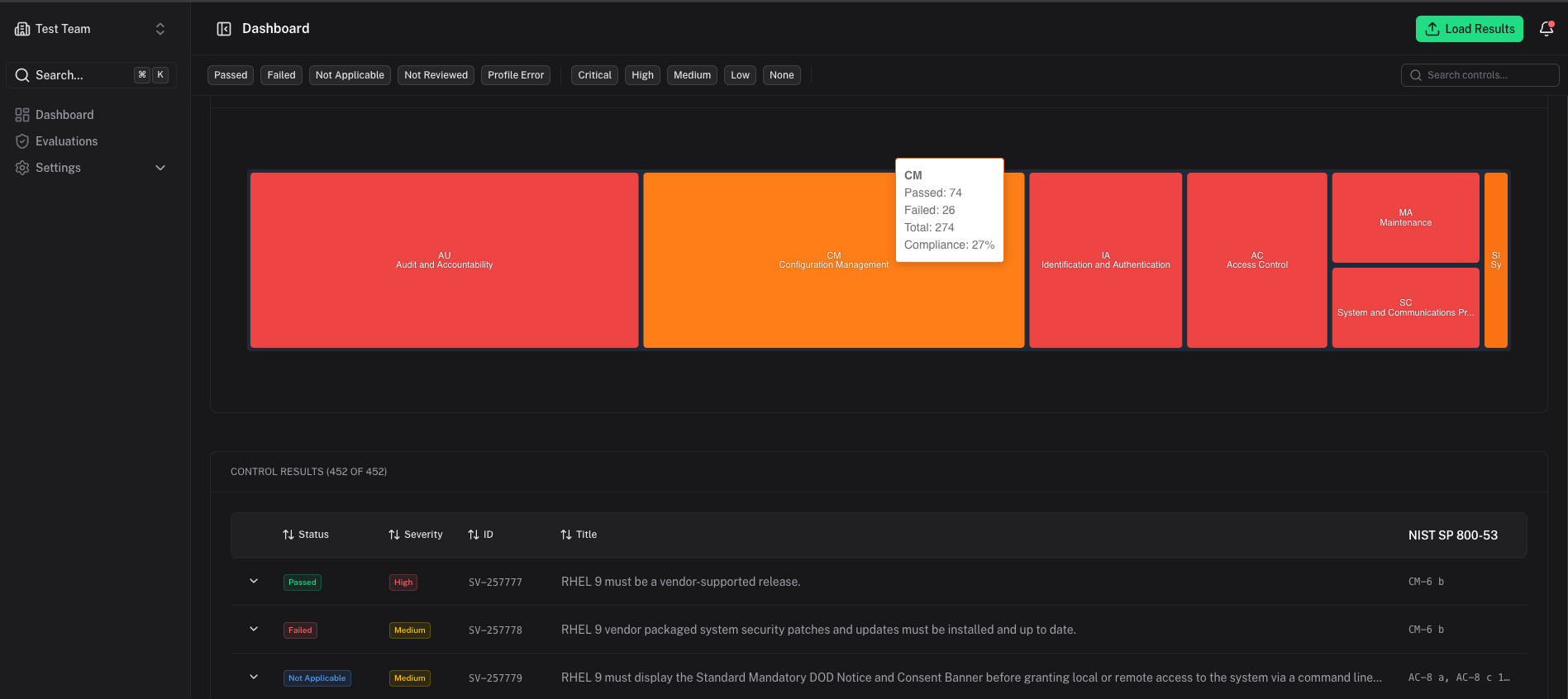Toggle the None severity filter
1568x699 pixels.
pos(781,75)
